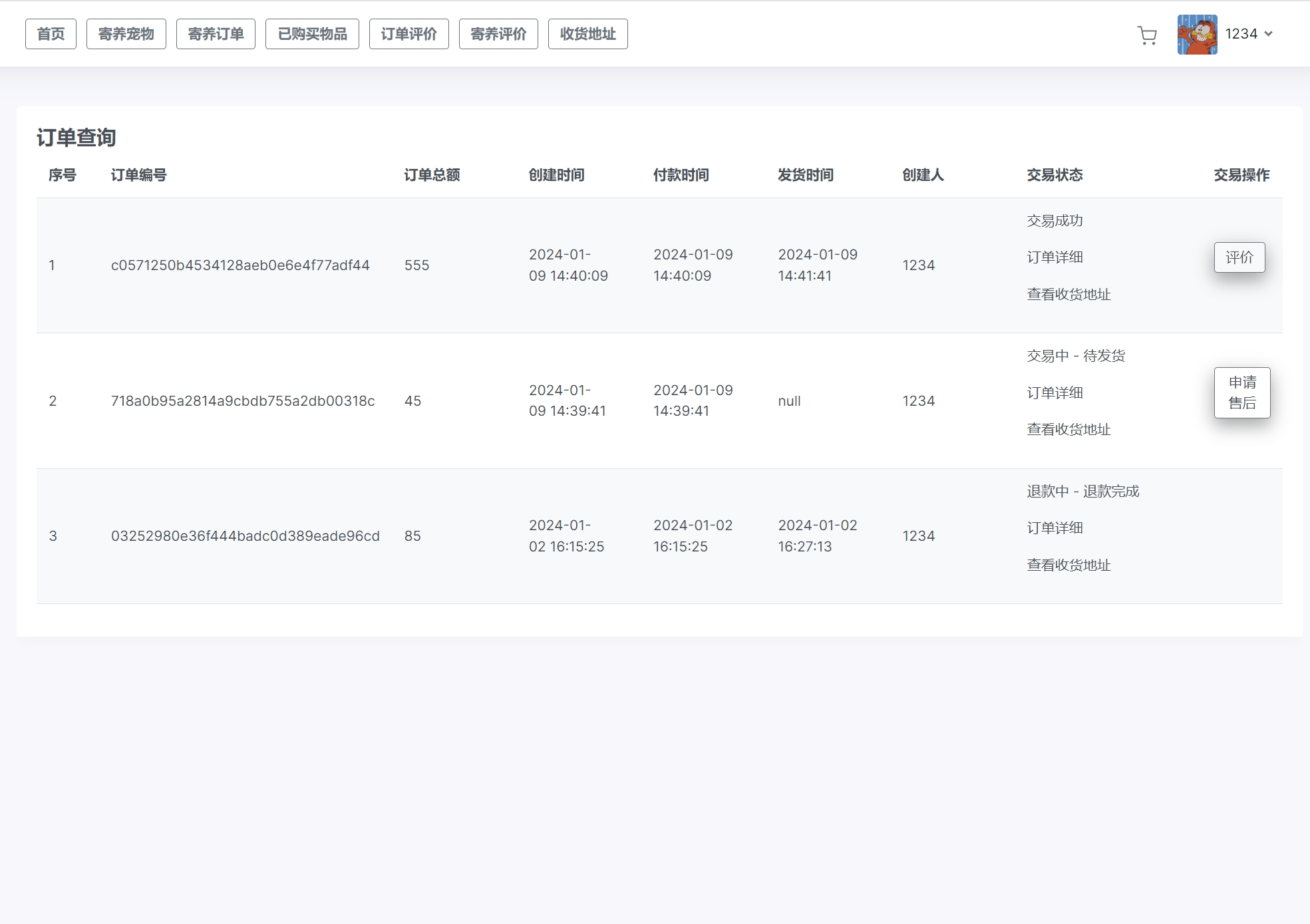Click the Garfield user avatar
The image size is (1310, 924).
coord(1197,35)
